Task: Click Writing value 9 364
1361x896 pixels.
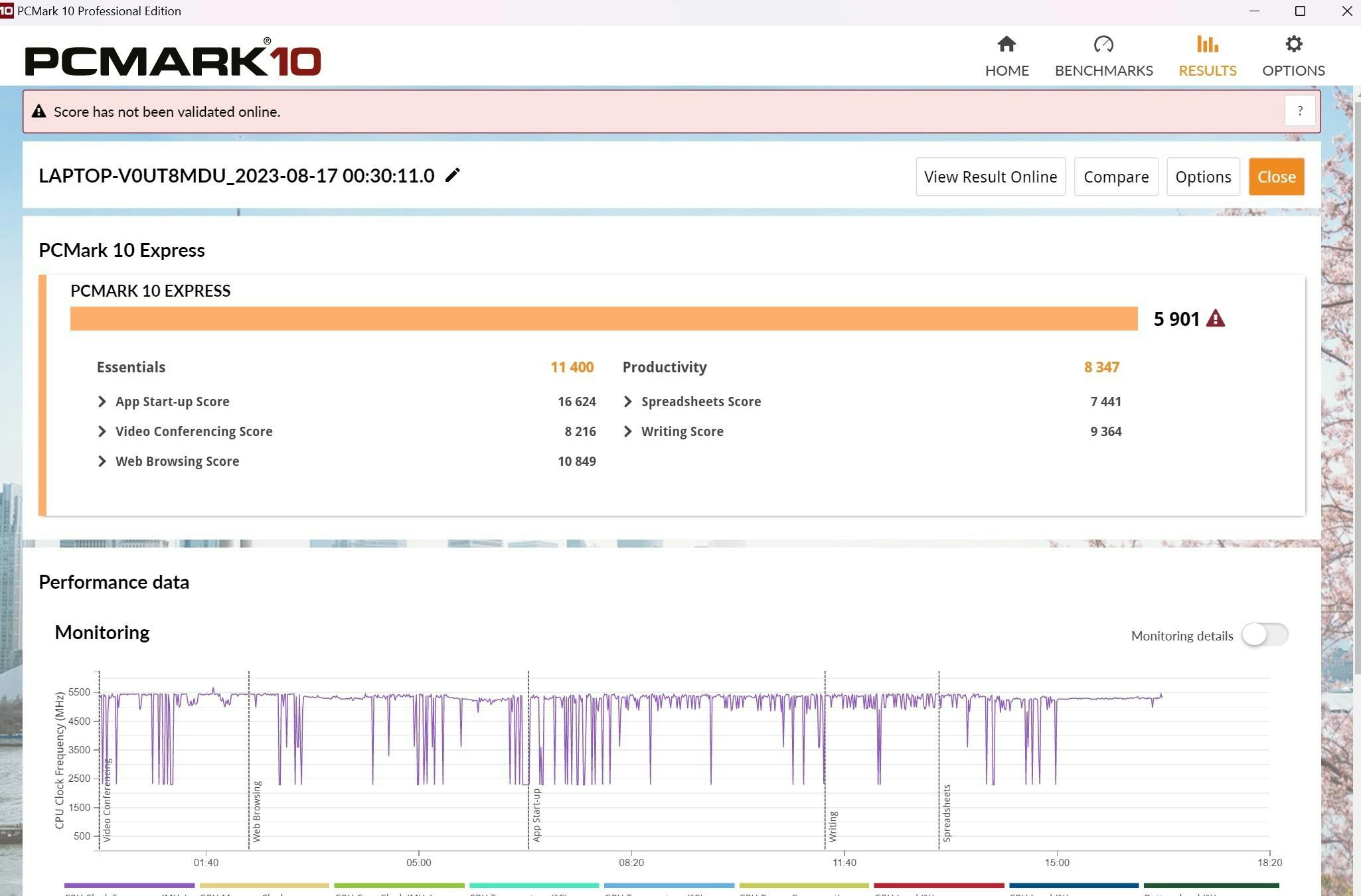Action: 1105,431
